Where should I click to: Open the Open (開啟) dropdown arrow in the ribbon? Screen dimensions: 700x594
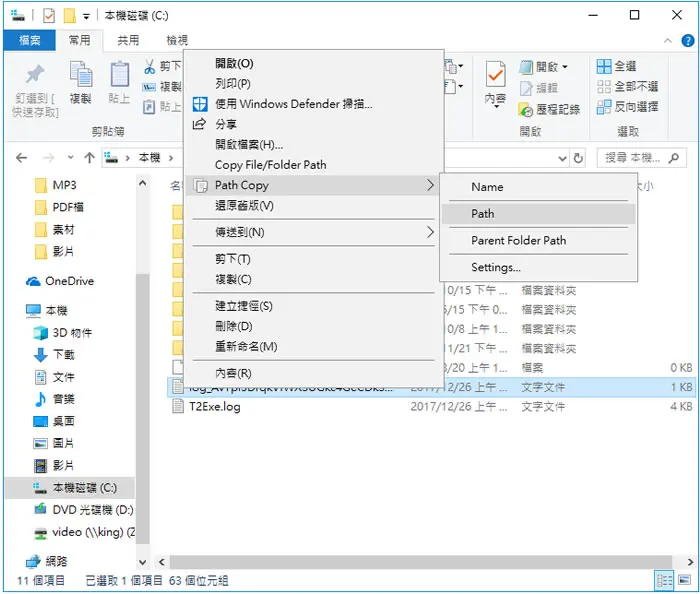[x=565, y=67]
